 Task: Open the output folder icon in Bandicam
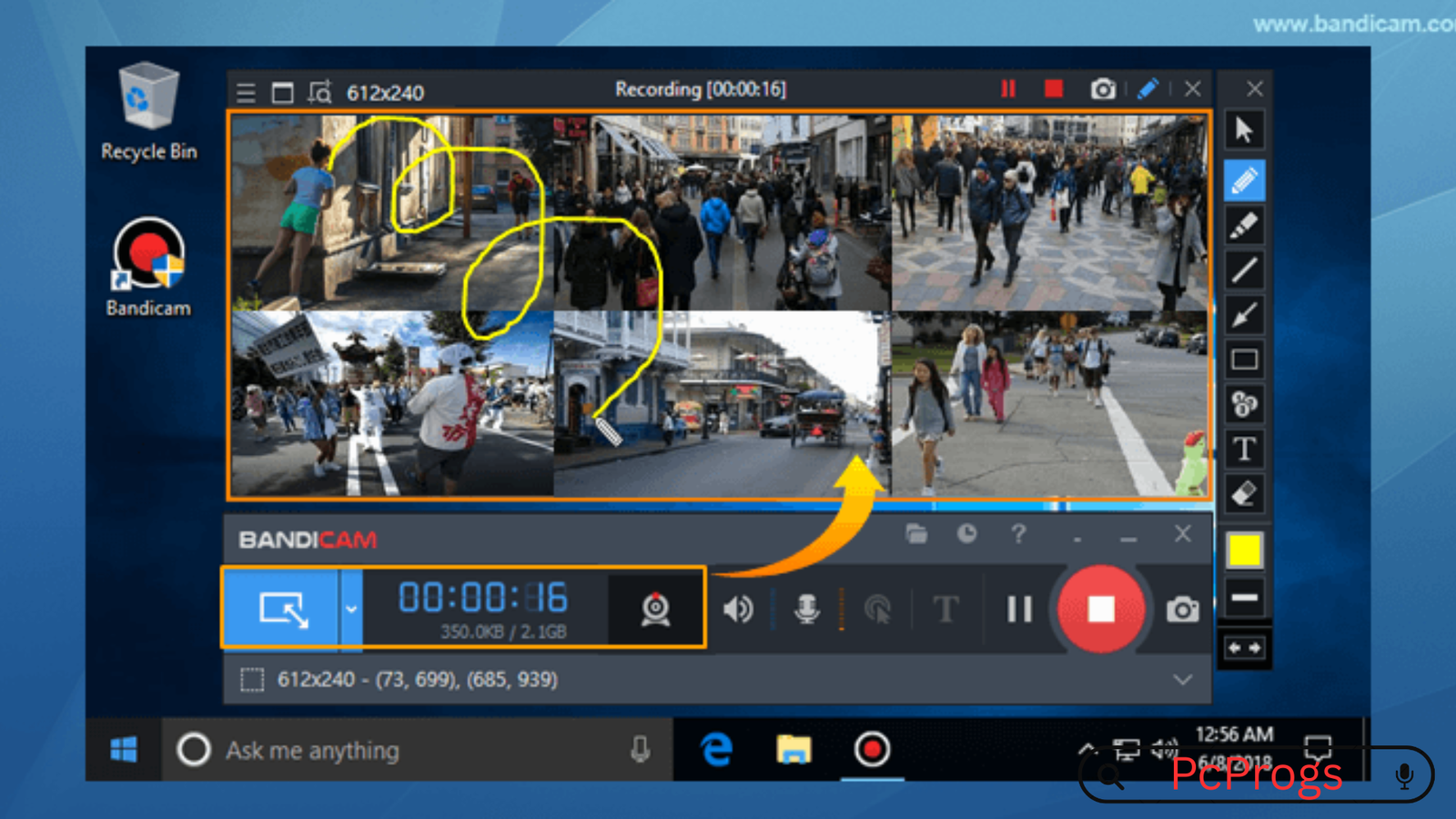[x=916, y=534]
